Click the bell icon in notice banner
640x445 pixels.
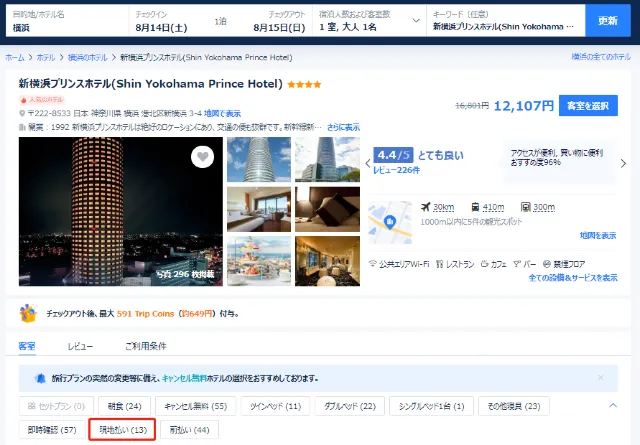pyautogui.click(x=40, y=378)
